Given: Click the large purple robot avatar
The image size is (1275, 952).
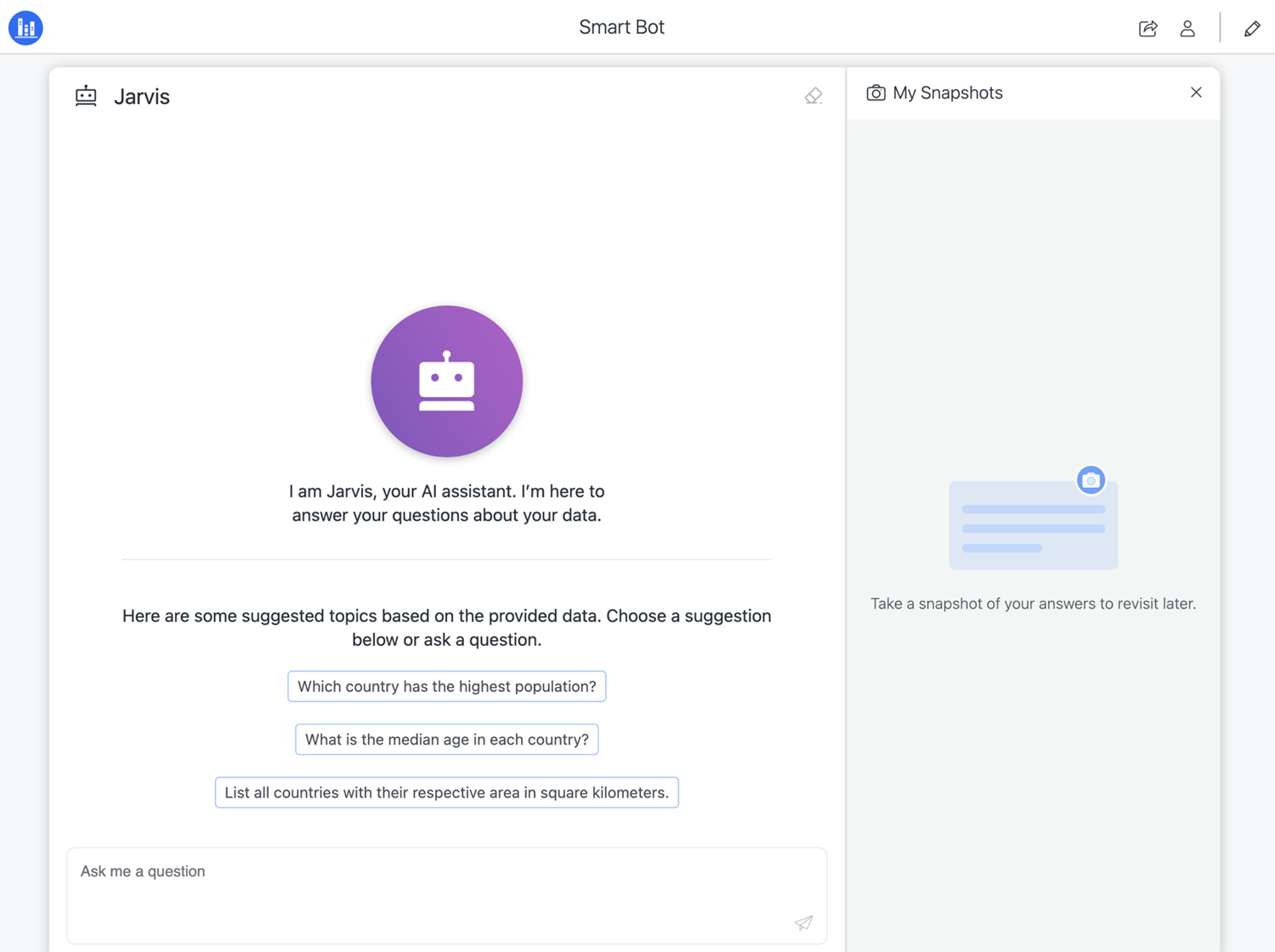Looking at the screenshot, I should [x=446, y=381].
